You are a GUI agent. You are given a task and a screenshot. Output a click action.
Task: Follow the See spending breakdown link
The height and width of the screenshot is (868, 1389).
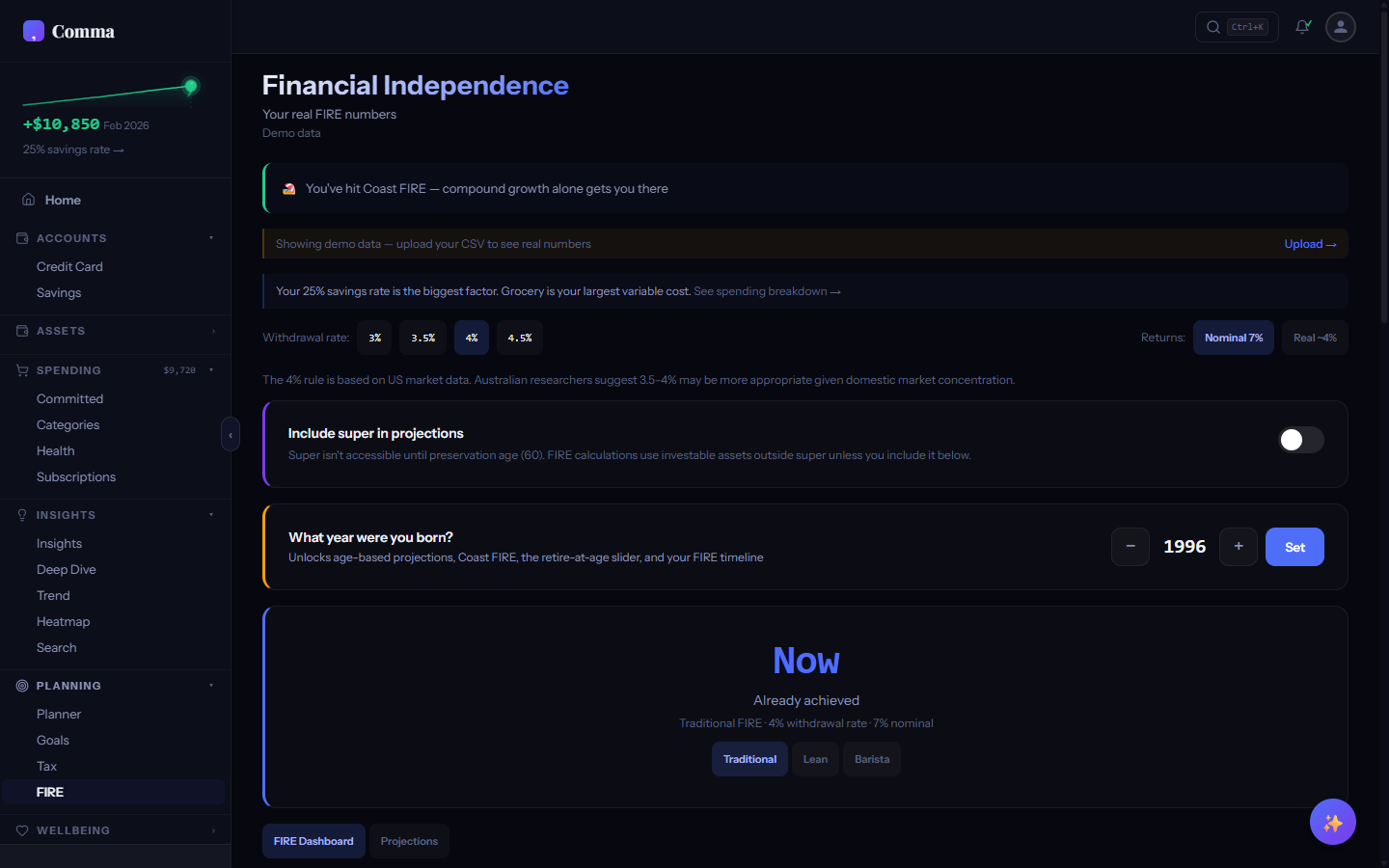[767, 291]
